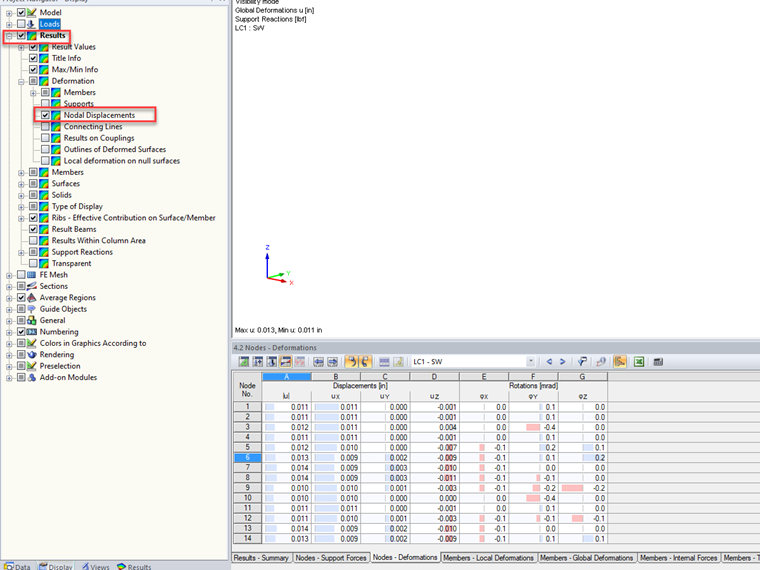Switch to Nodes - Support Forces tab
This screenshot has width=760, height=570.
331,558
